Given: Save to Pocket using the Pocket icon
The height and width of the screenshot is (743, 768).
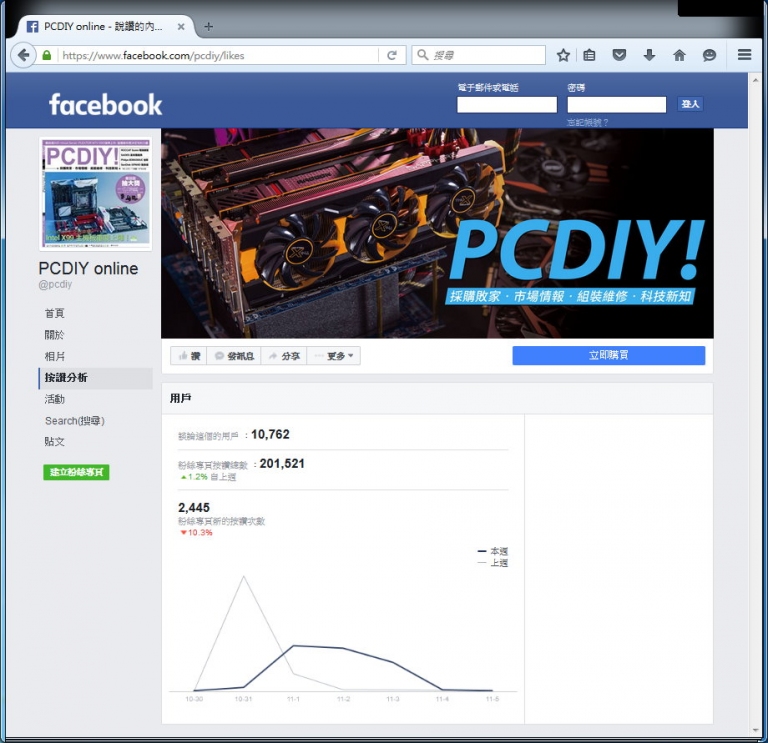Looking at the screenshot, I should pyautogui.click(x=619, y=55).
